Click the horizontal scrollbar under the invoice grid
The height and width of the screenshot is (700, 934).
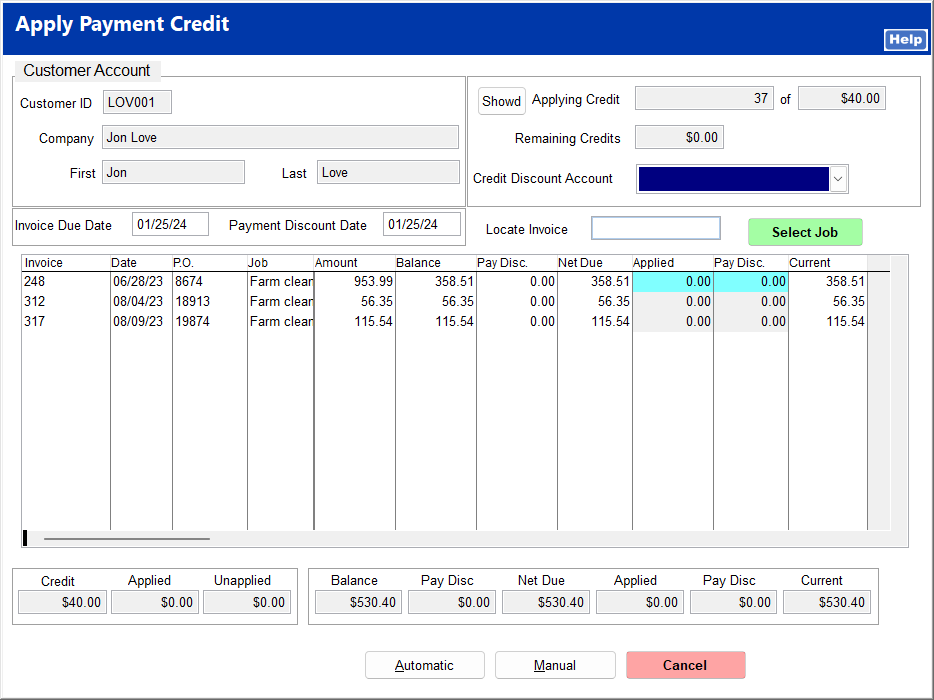pos(127,539)
